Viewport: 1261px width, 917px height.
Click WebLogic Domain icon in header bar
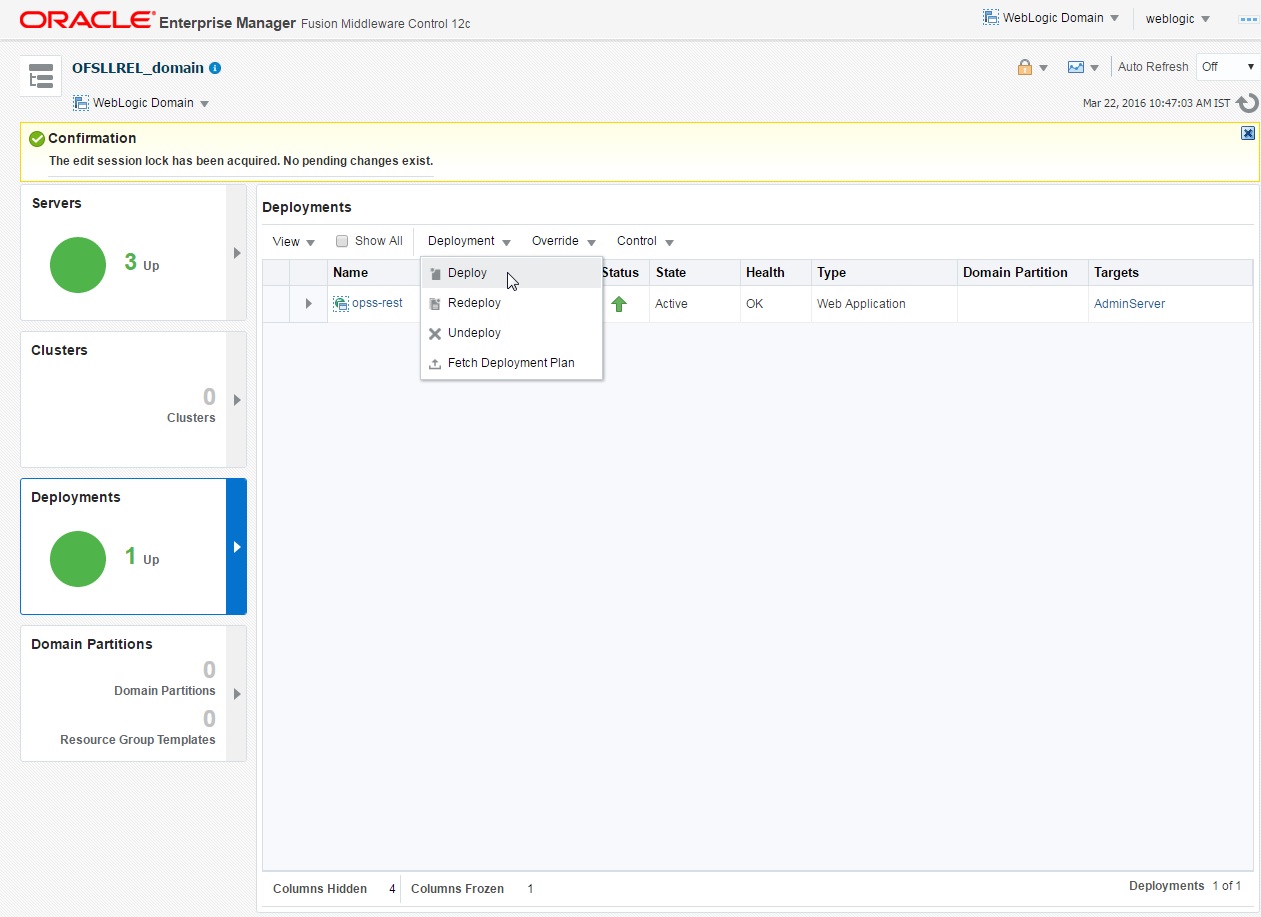click(991, 18)
